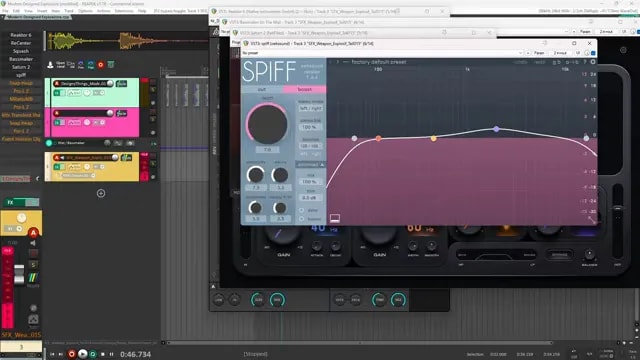
Task: Arm the yellow SFX_Weapon track for recording
Action: 57,158
